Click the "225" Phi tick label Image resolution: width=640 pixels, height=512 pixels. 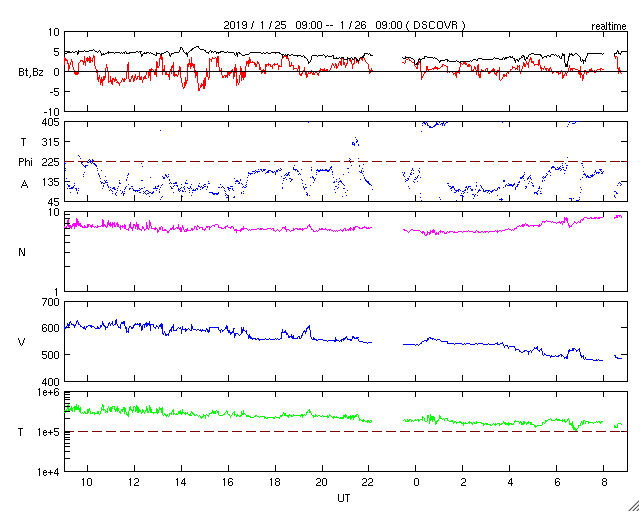coord(52,163)
